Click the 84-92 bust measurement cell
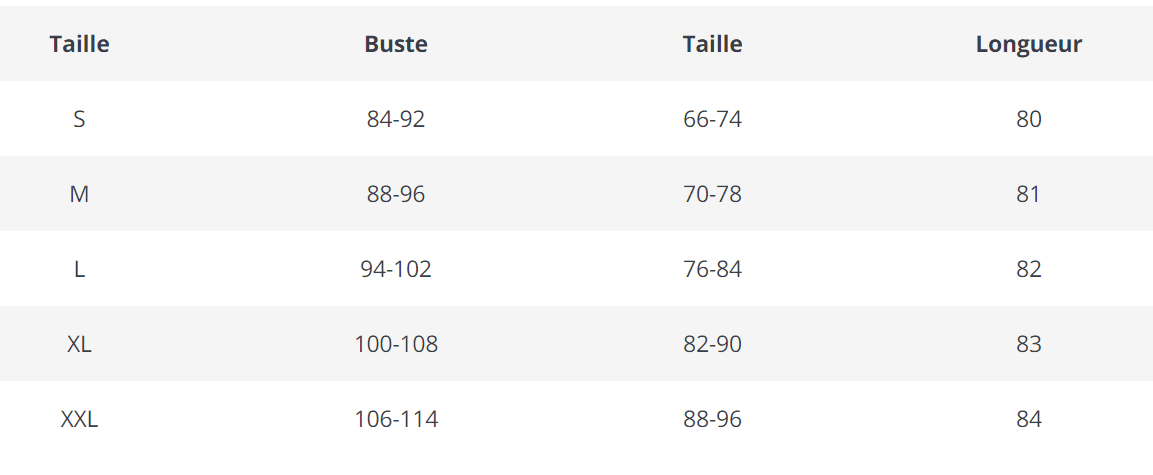The image size is (1153, 475). point(396,119)
